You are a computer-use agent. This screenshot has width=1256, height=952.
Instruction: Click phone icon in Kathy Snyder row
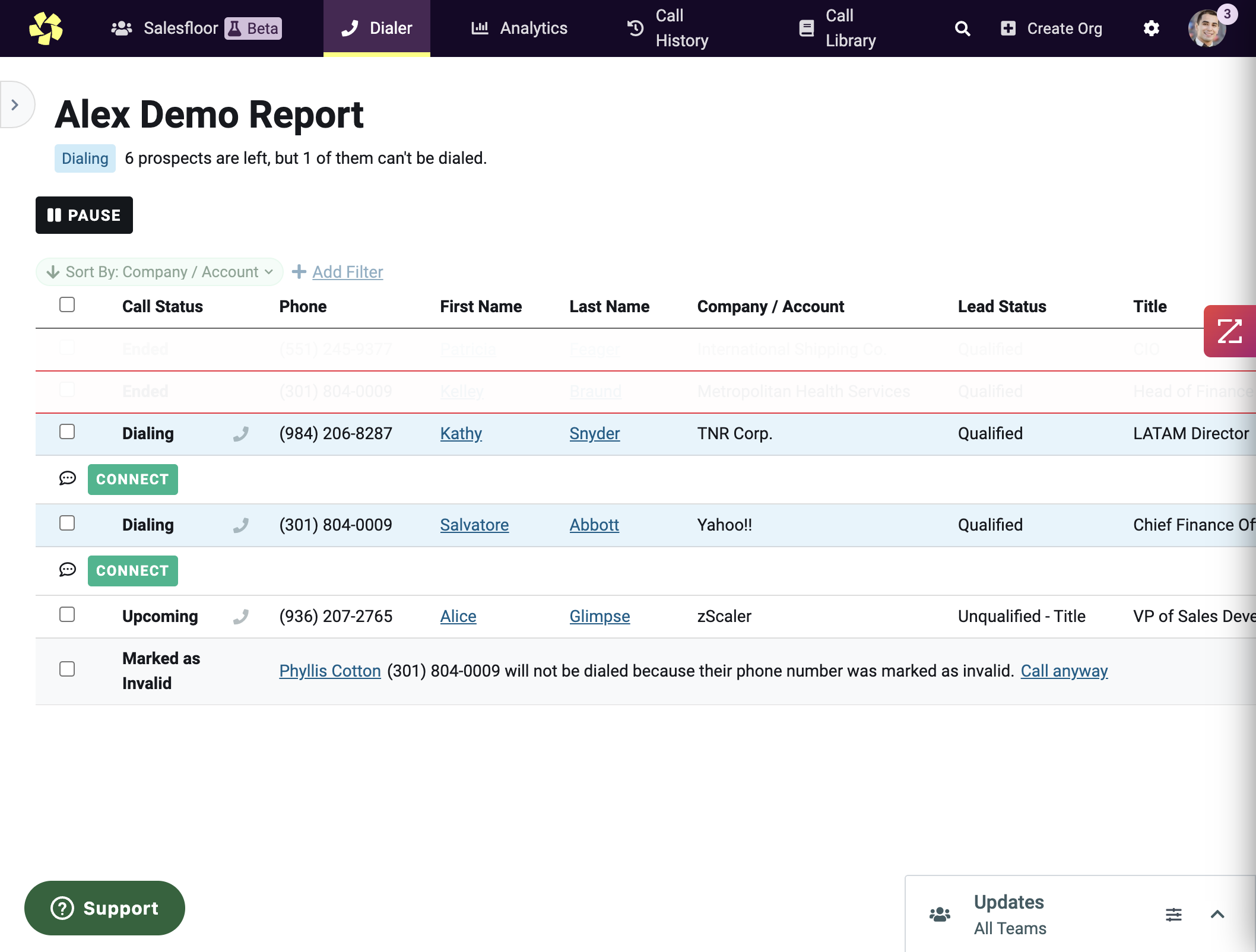[x=240, y=434]
